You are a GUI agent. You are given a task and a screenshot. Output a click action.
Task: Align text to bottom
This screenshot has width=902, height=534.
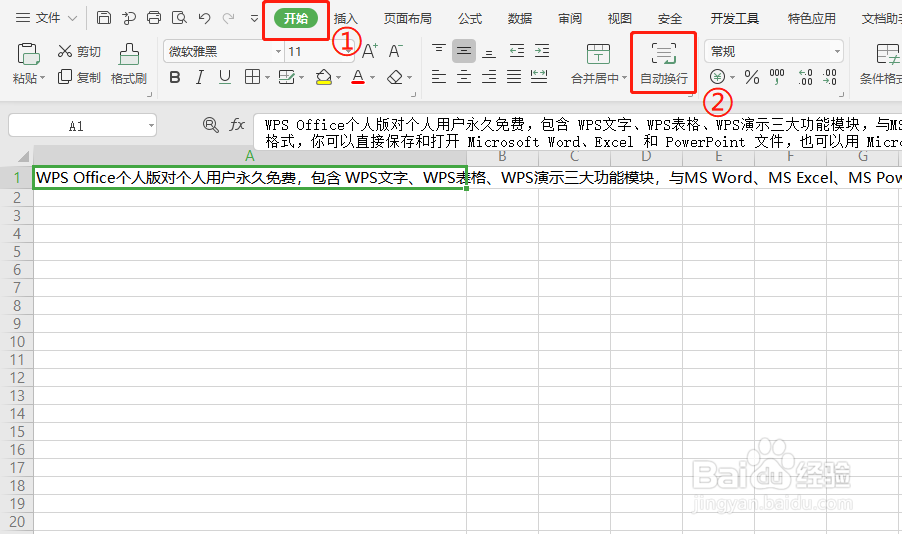tap(489, 51)
